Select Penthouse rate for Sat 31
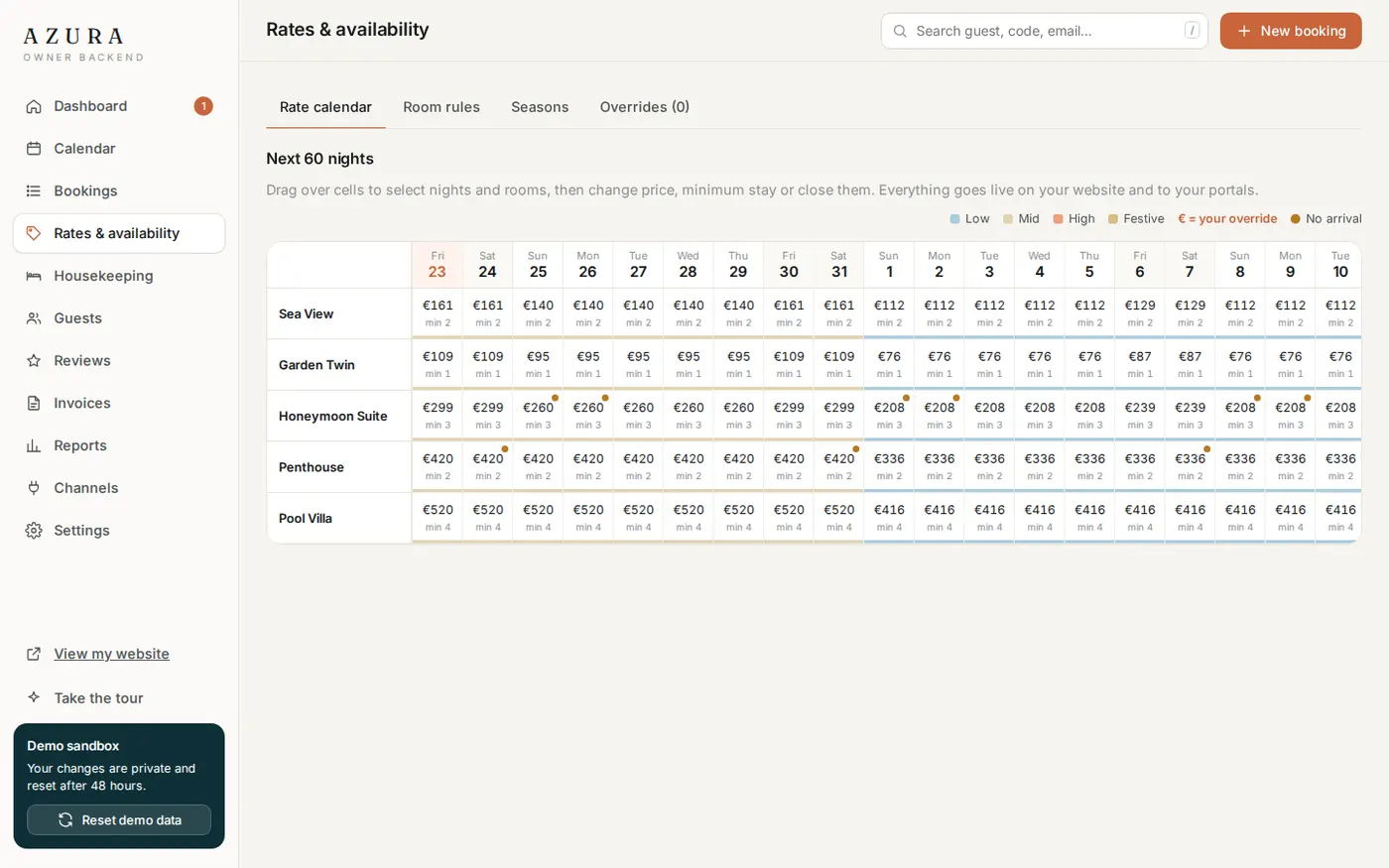Viewport: 1389px width, 868px height. [838, 467]
